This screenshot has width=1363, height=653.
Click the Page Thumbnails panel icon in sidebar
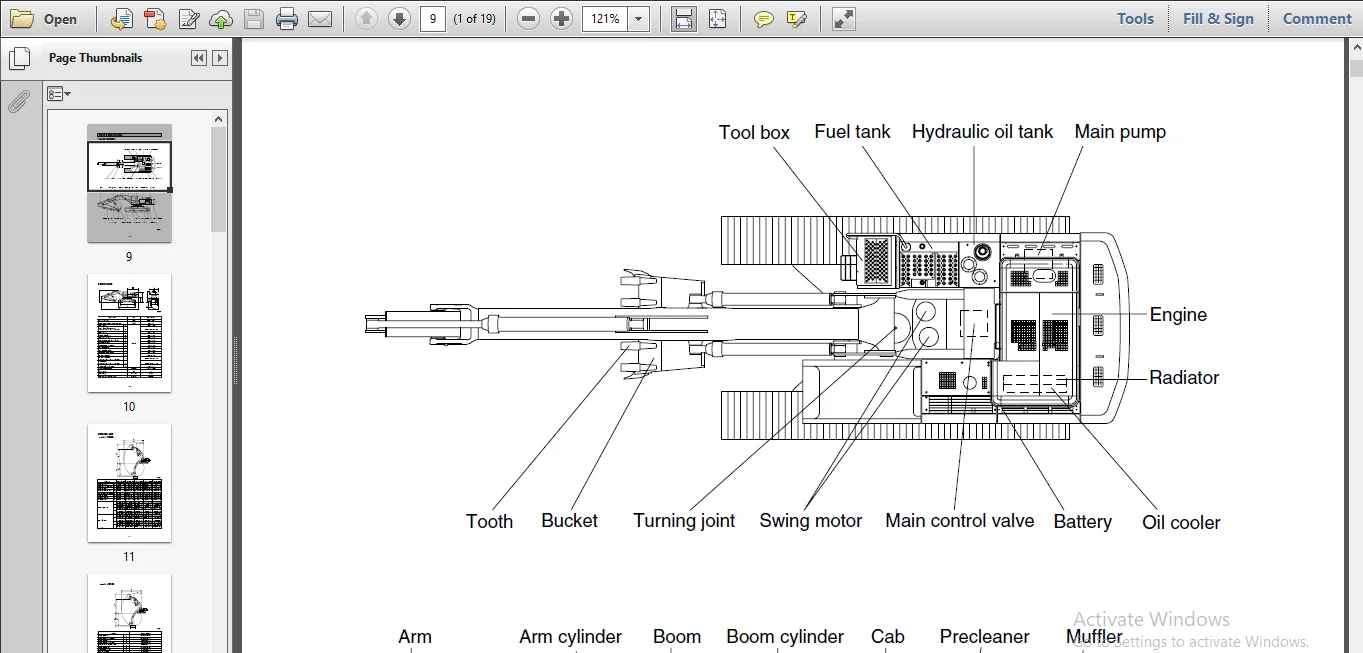click(x=19, y=59)
